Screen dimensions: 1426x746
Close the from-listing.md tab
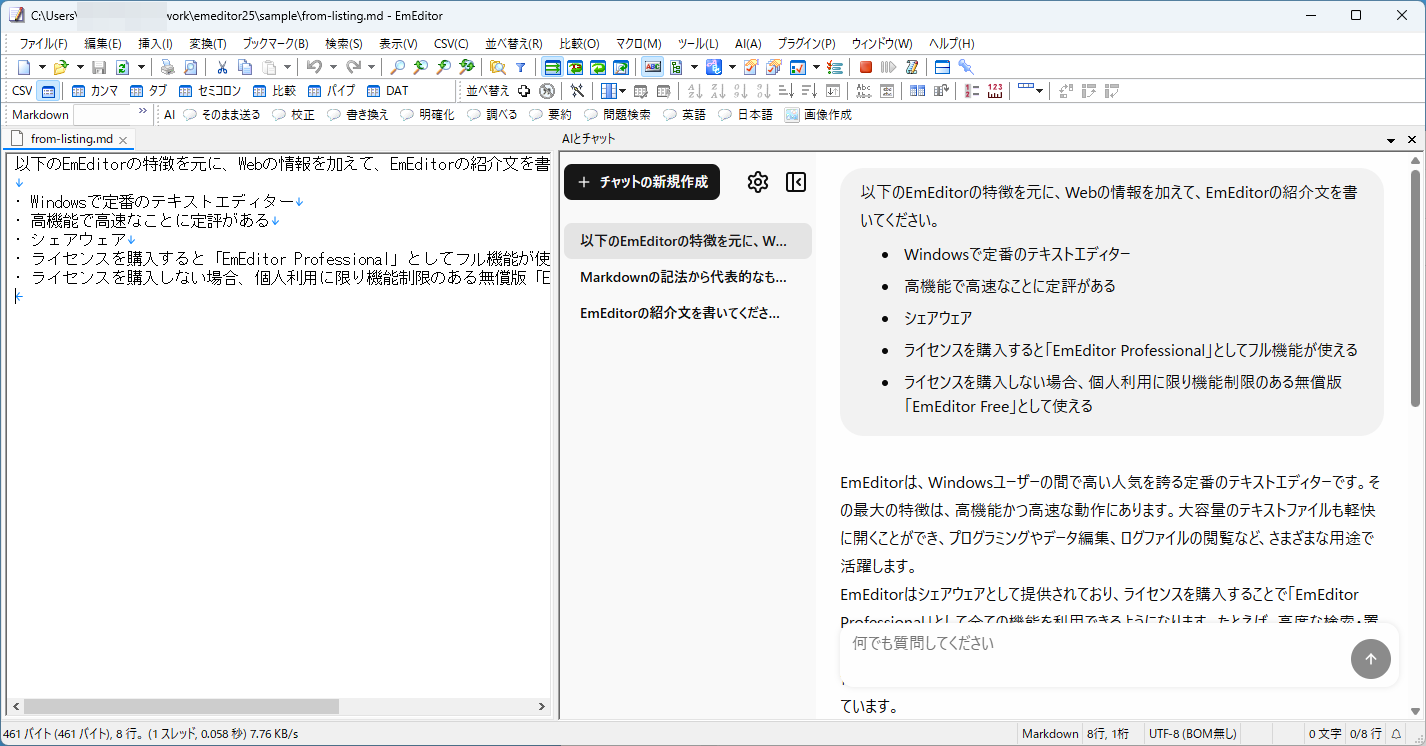(123, 140)
